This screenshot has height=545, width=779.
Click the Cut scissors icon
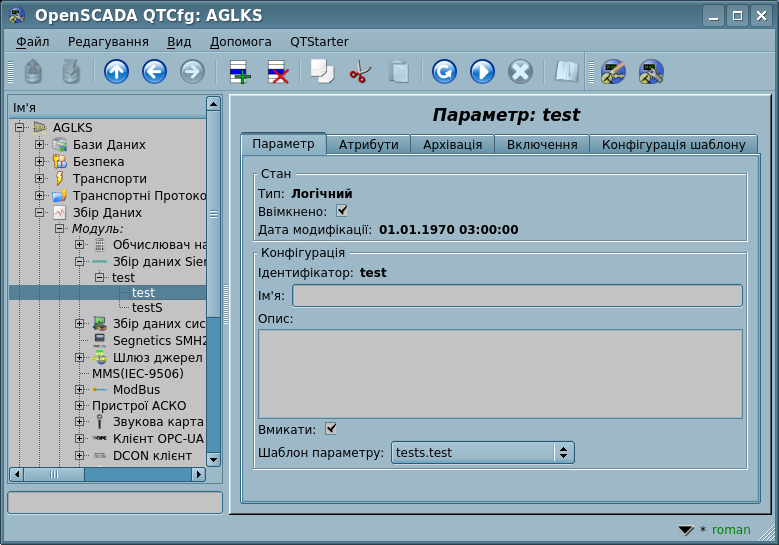[x=360, y=72]
